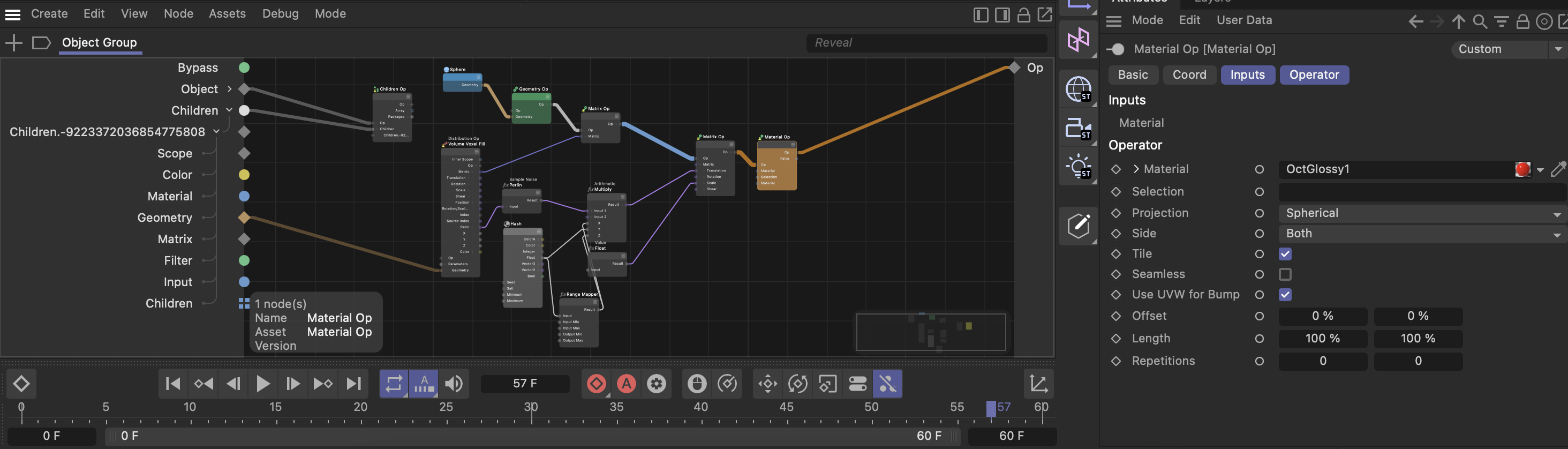Collapse the Children input chevron
The width and height of the screenshot is (1568, 449).
[230, 110]
